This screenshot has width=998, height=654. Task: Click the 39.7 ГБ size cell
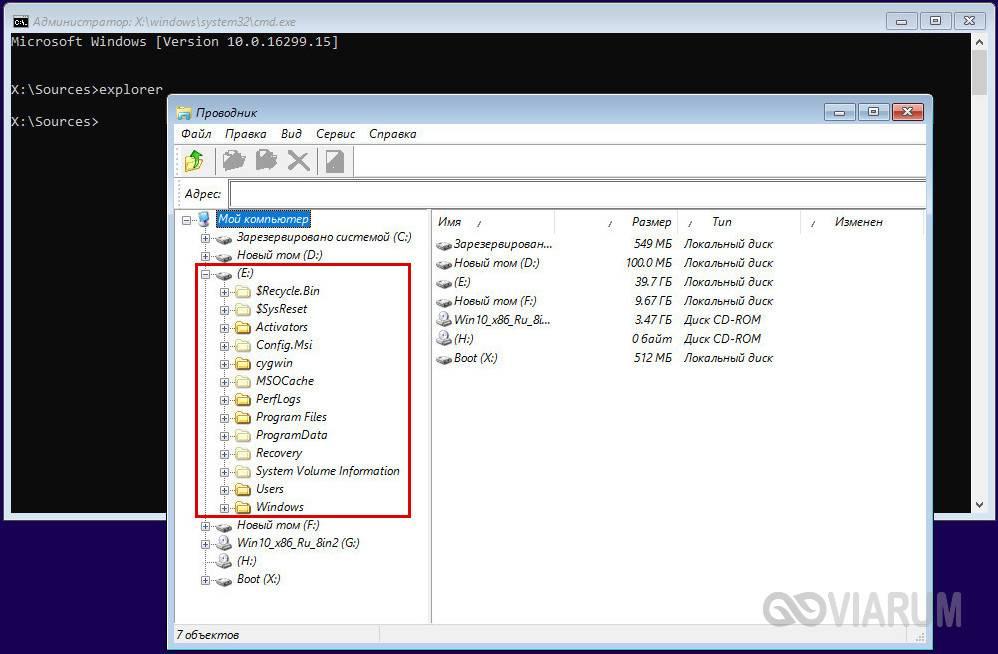click(x=653, y=282)
